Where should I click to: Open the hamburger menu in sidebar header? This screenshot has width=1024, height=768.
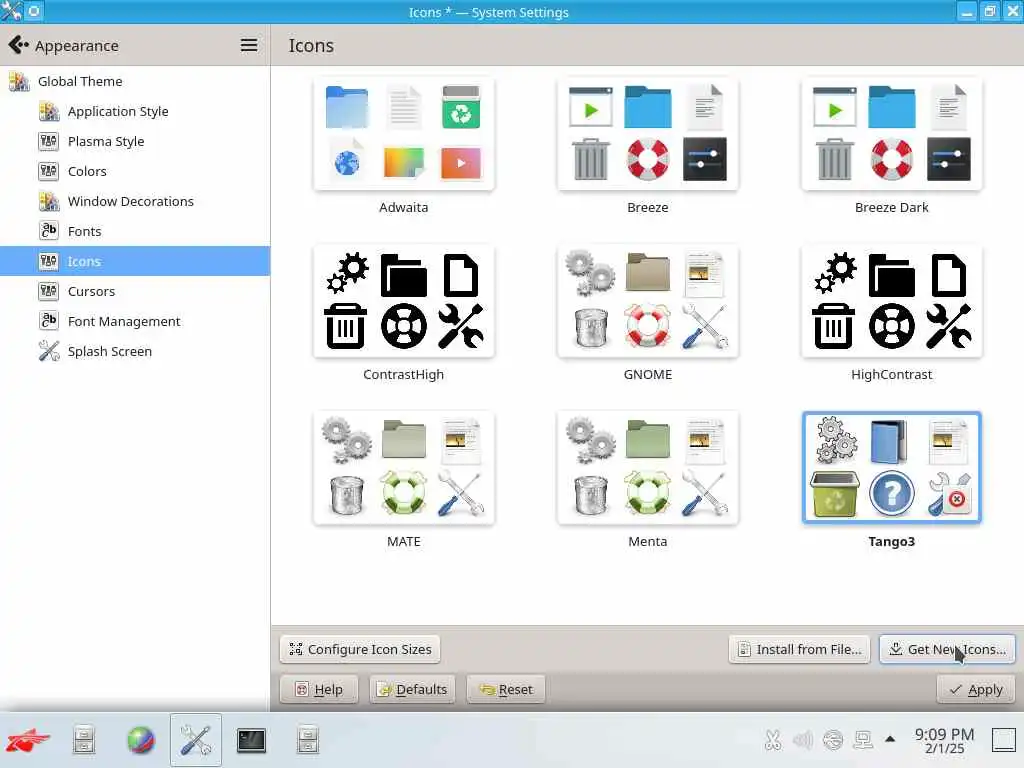pyautogui.click(x=249, y=45)
